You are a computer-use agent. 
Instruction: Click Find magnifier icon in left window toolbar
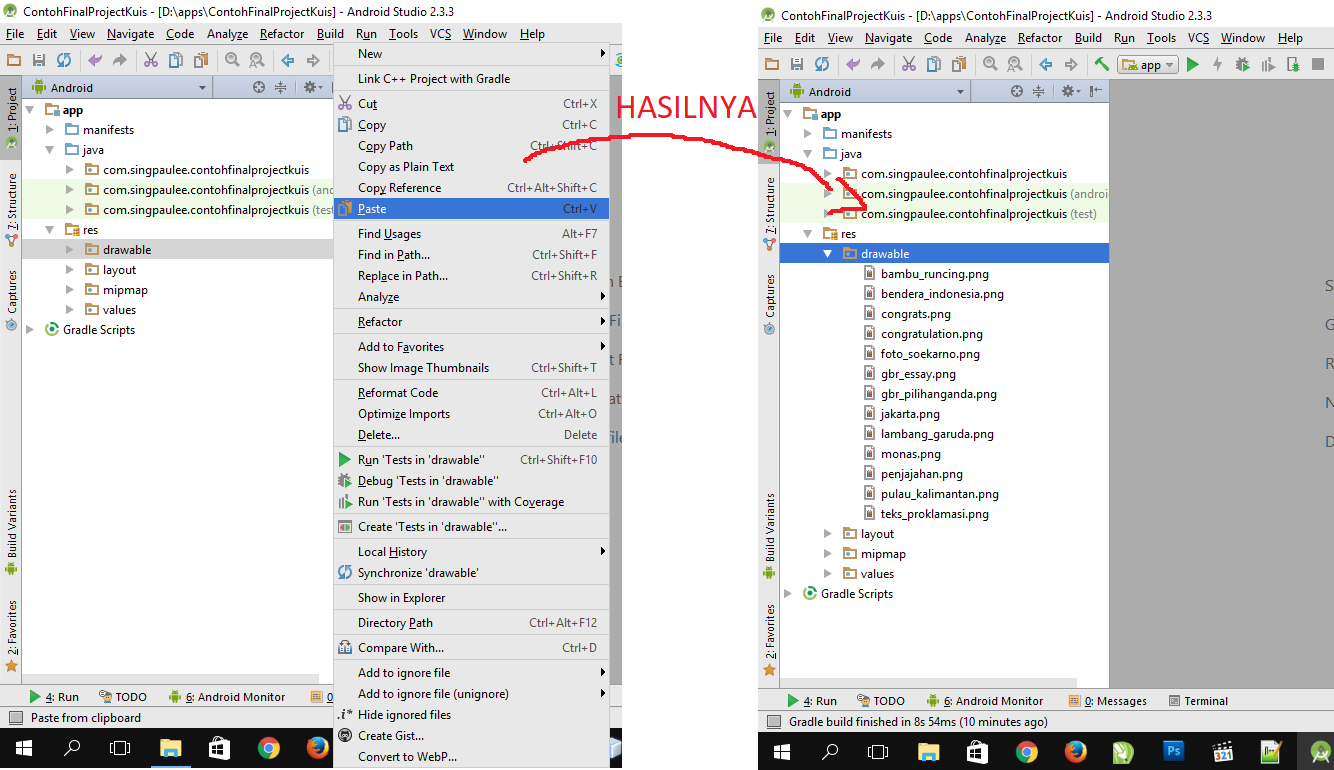coord(232,60)
